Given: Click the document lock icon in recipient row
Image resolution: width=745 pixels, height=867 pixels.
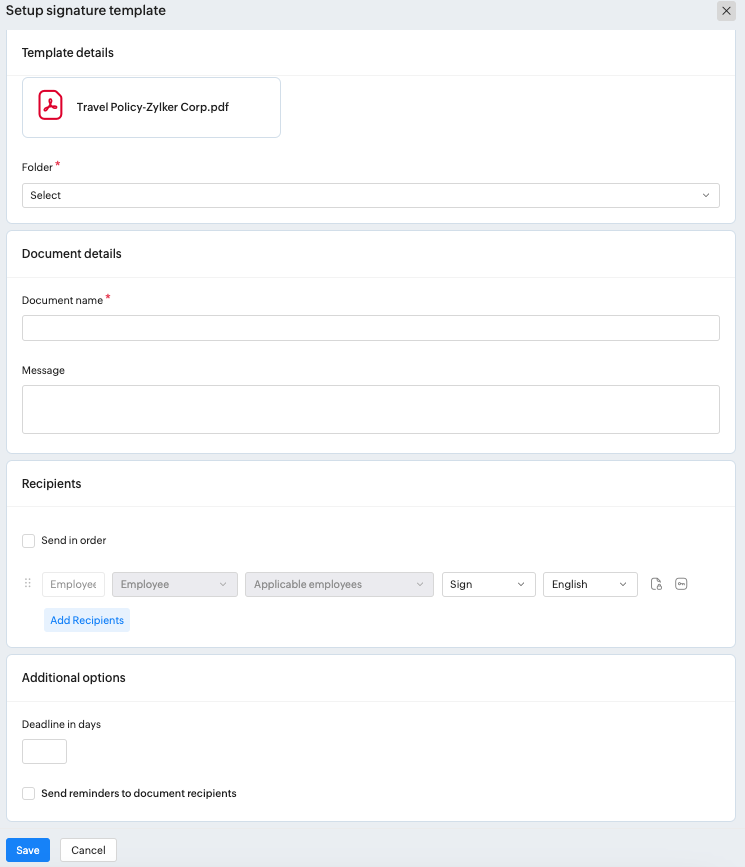Looking at the screenshot, I should 656,584.
